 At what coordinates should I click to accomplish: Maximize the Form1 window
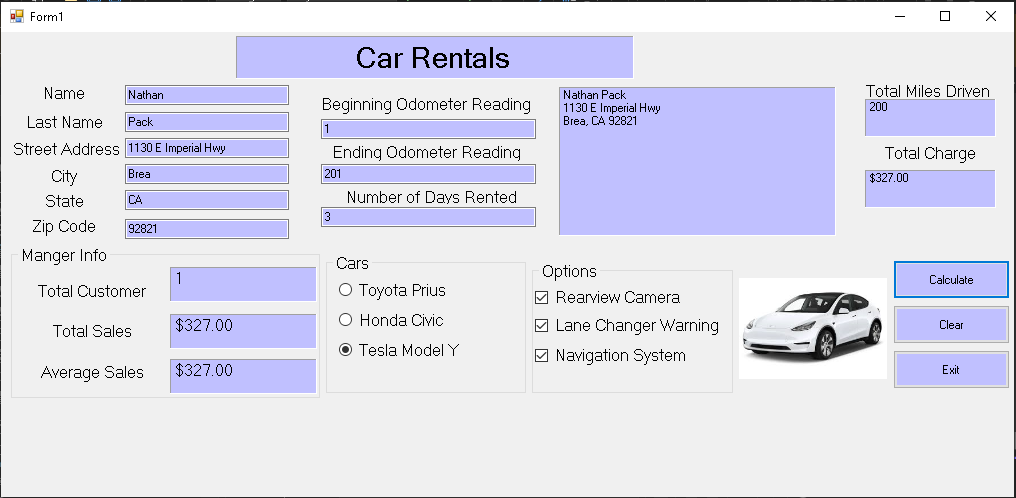[944, 16]
